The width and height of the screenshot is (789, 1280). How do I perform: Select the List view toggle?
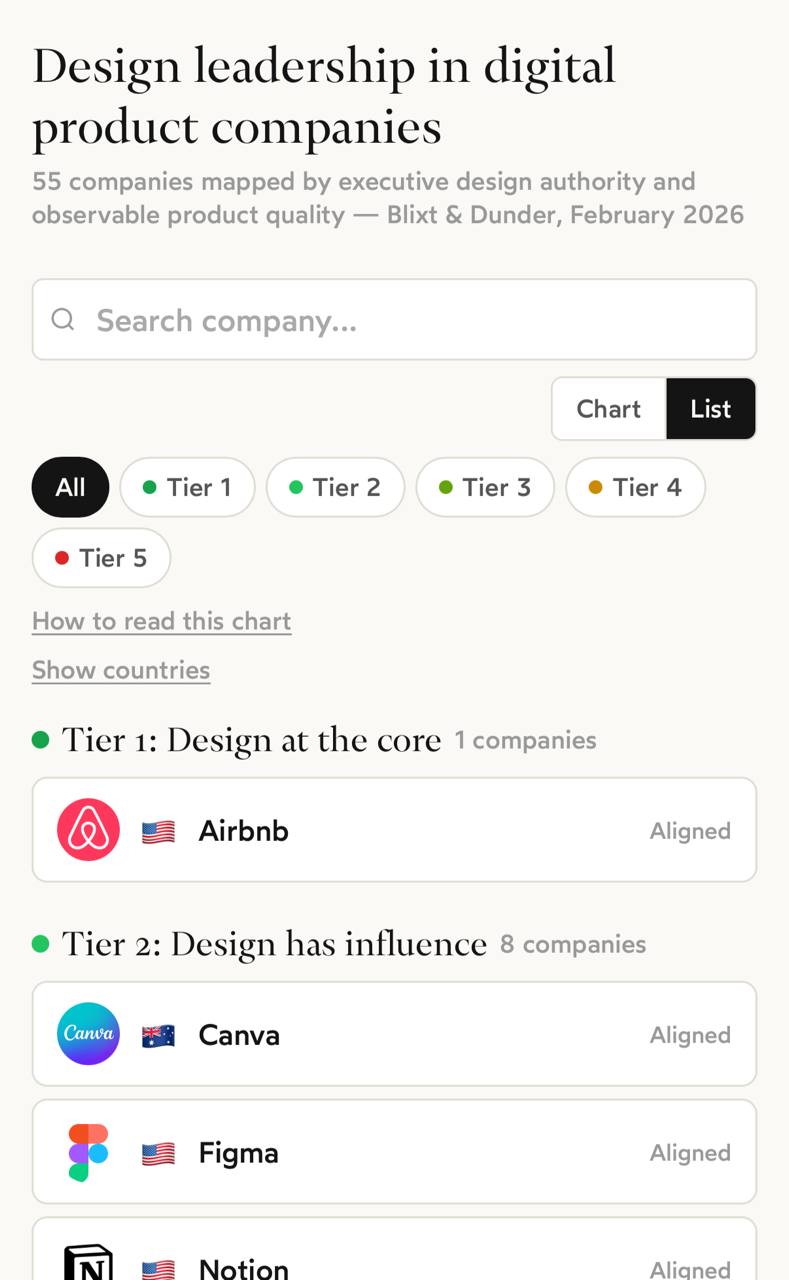711,409
